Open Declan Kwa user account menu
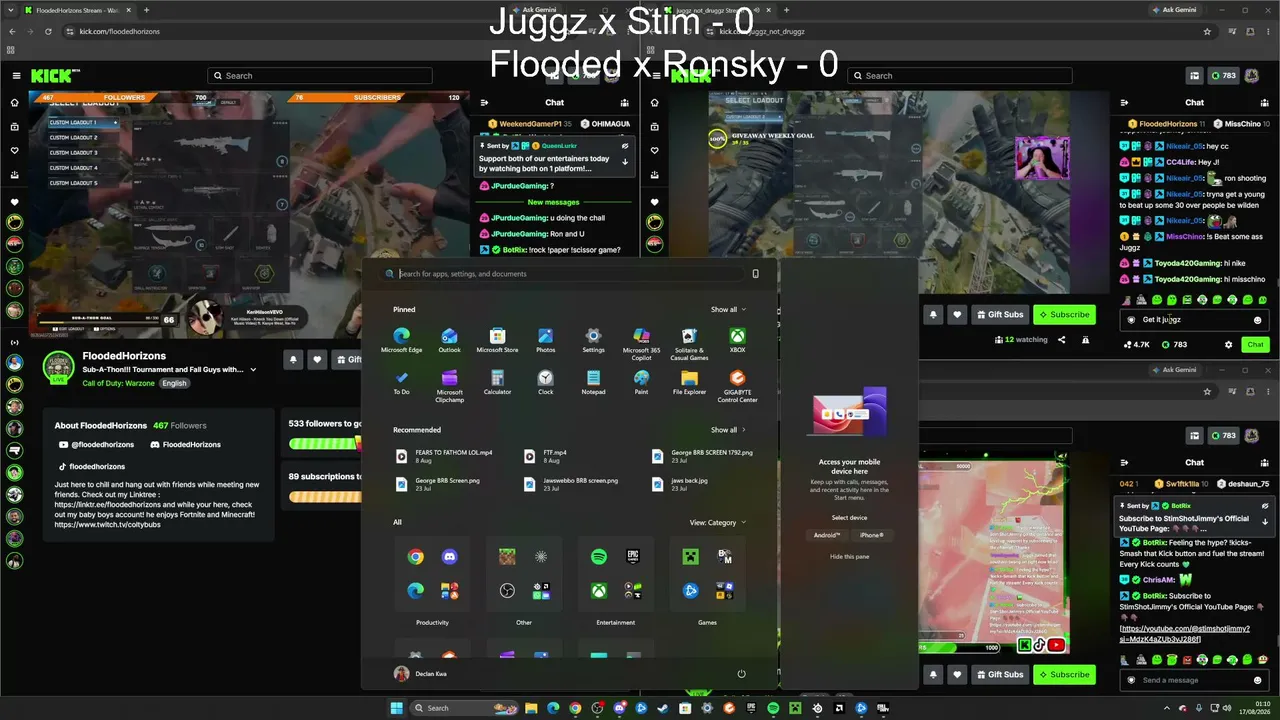This screenshot has height=720, width=1280. coord(421,674)
